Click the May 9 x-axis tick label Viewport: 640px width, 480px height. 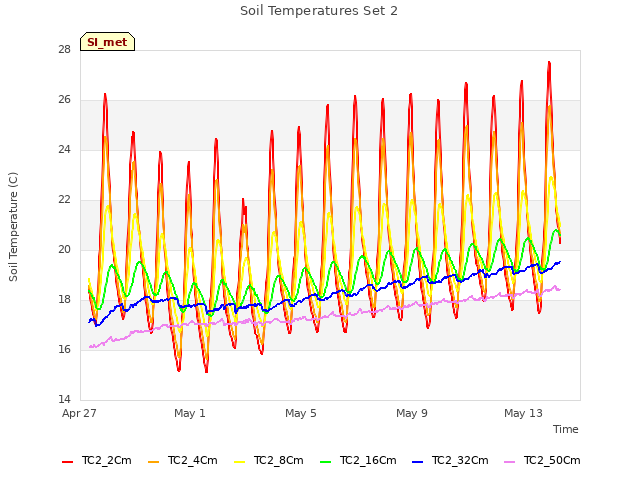(412, 413)
